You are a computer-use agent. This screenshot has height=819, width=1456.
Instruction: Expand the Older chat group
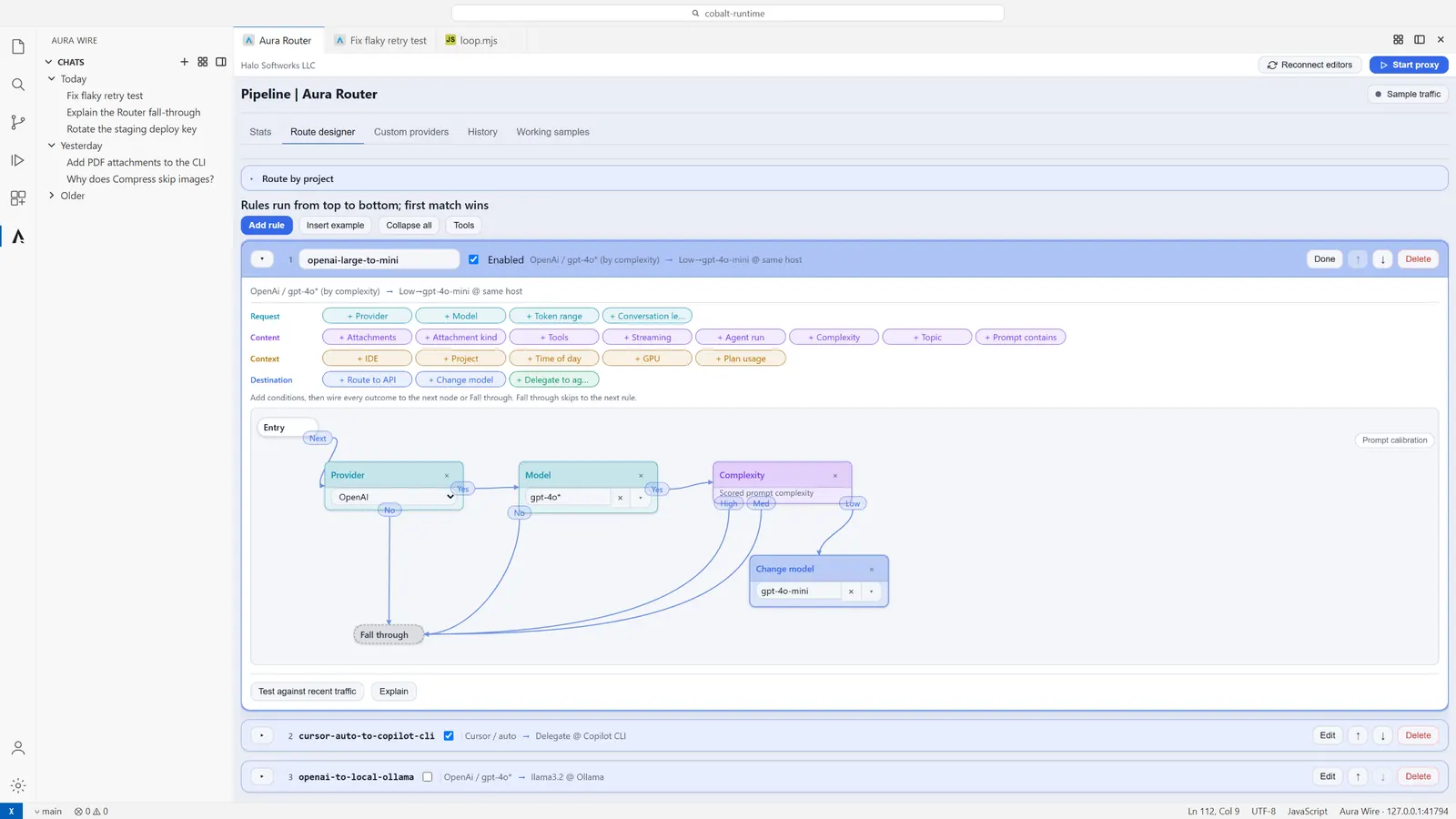click(x=52, y=196)
